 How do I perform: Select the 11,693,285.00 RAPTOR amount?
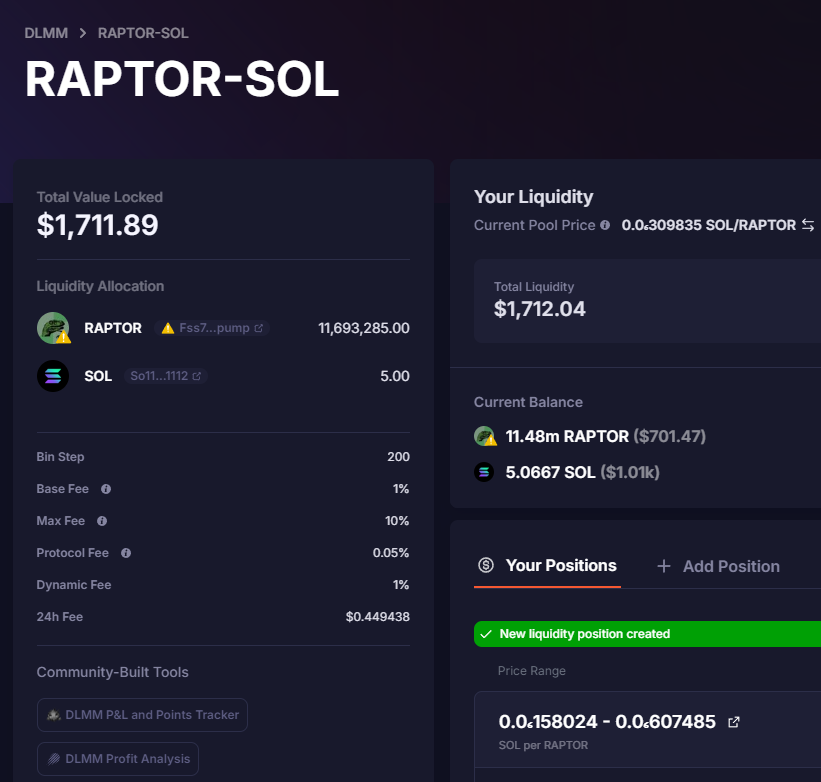point(364,328)
